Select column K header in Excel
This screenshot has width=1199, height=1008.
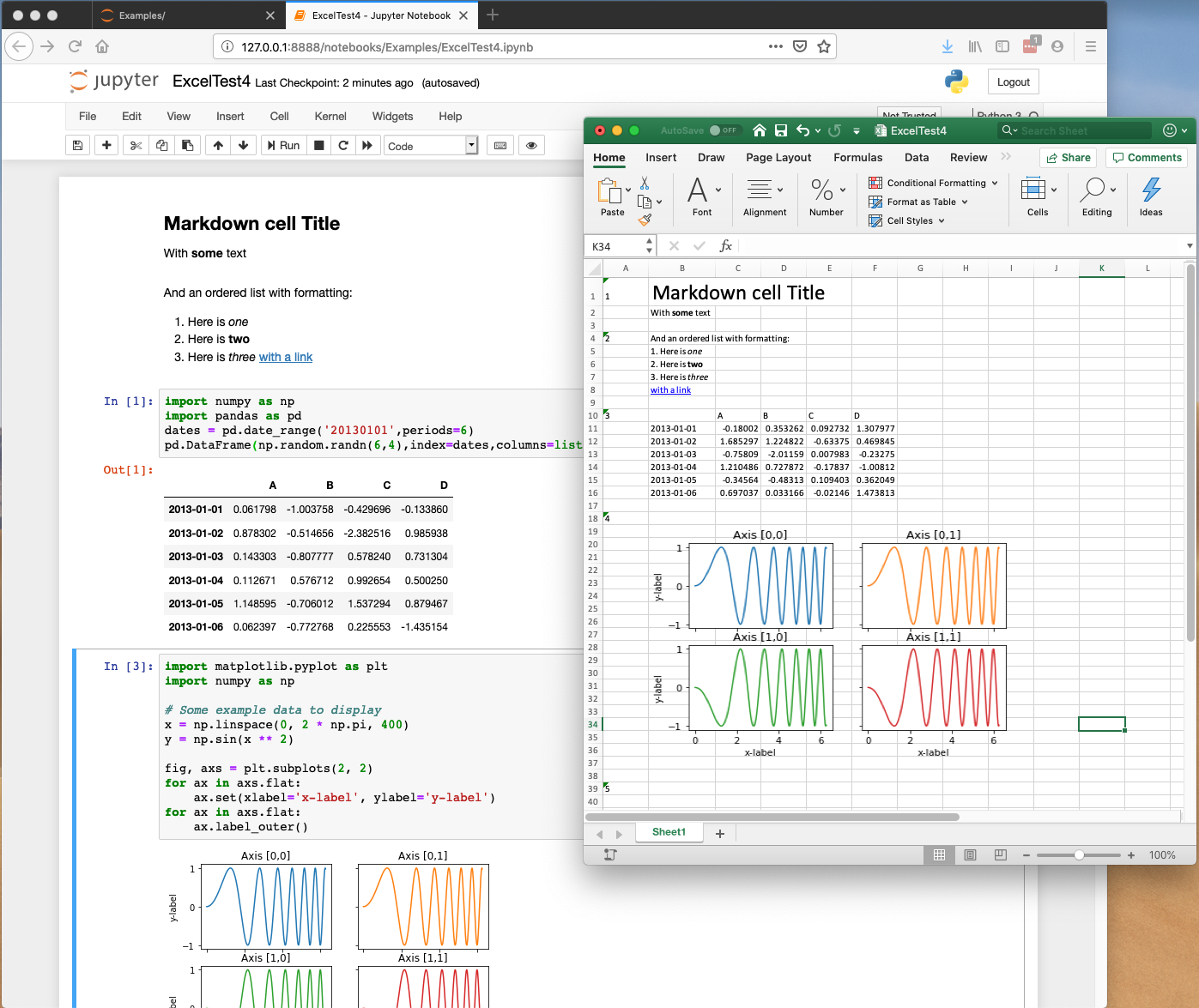click(1101, 269)
